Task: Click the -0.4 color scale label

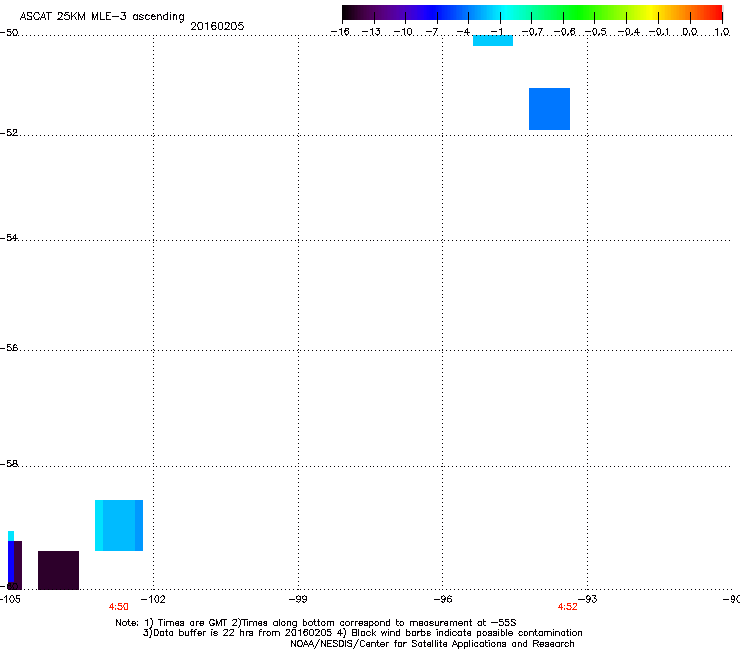Action: click(x=629, y=32)
